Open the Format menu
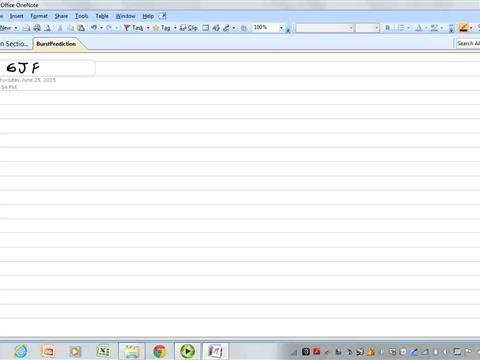Image resolution: width=480 pixels, height=360 pixels. point(39,16)
